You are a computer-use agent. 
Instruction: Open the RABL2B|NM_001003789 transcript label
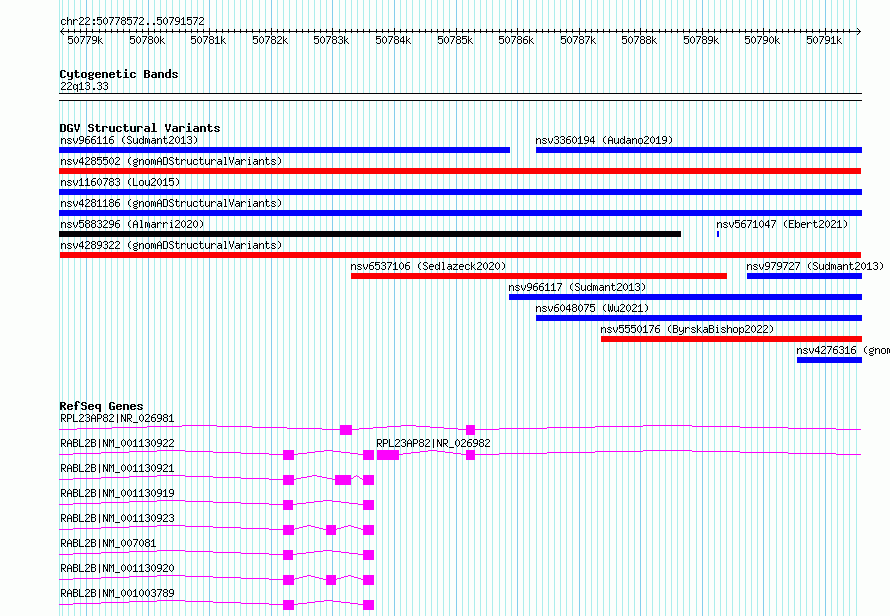click(117, 593)
